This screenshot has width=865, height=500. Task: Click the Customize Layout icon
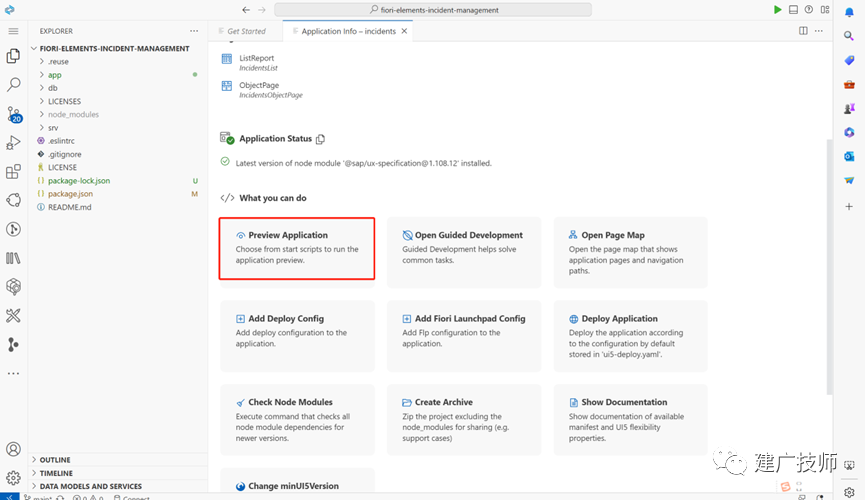[825, 9]
